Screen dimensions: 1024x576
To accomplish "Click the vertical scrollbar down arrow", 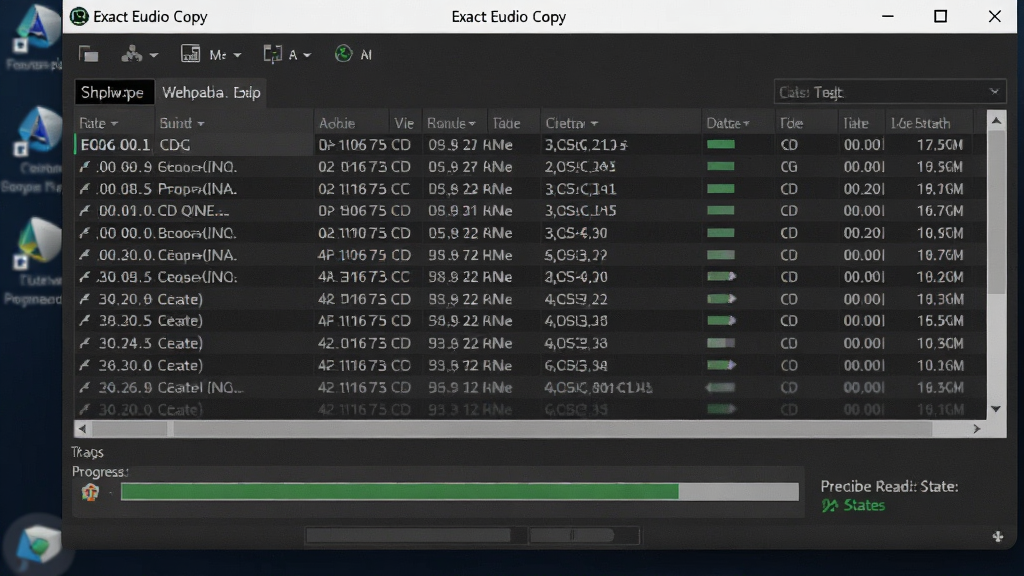I will tap(996, 409).
